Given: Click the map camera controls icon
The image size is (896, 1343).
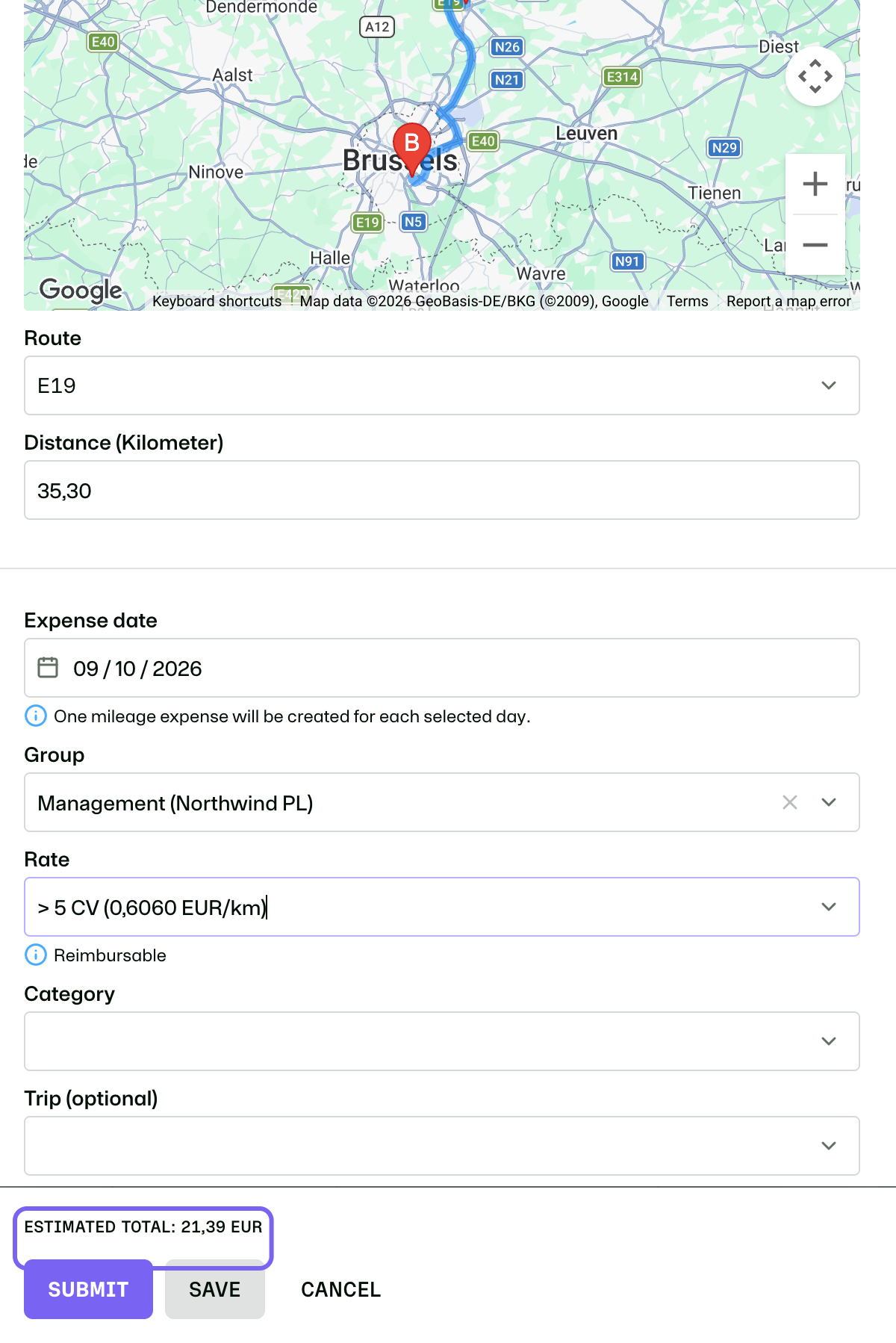Looking at the screenshot, I should [x=815, y=76].
